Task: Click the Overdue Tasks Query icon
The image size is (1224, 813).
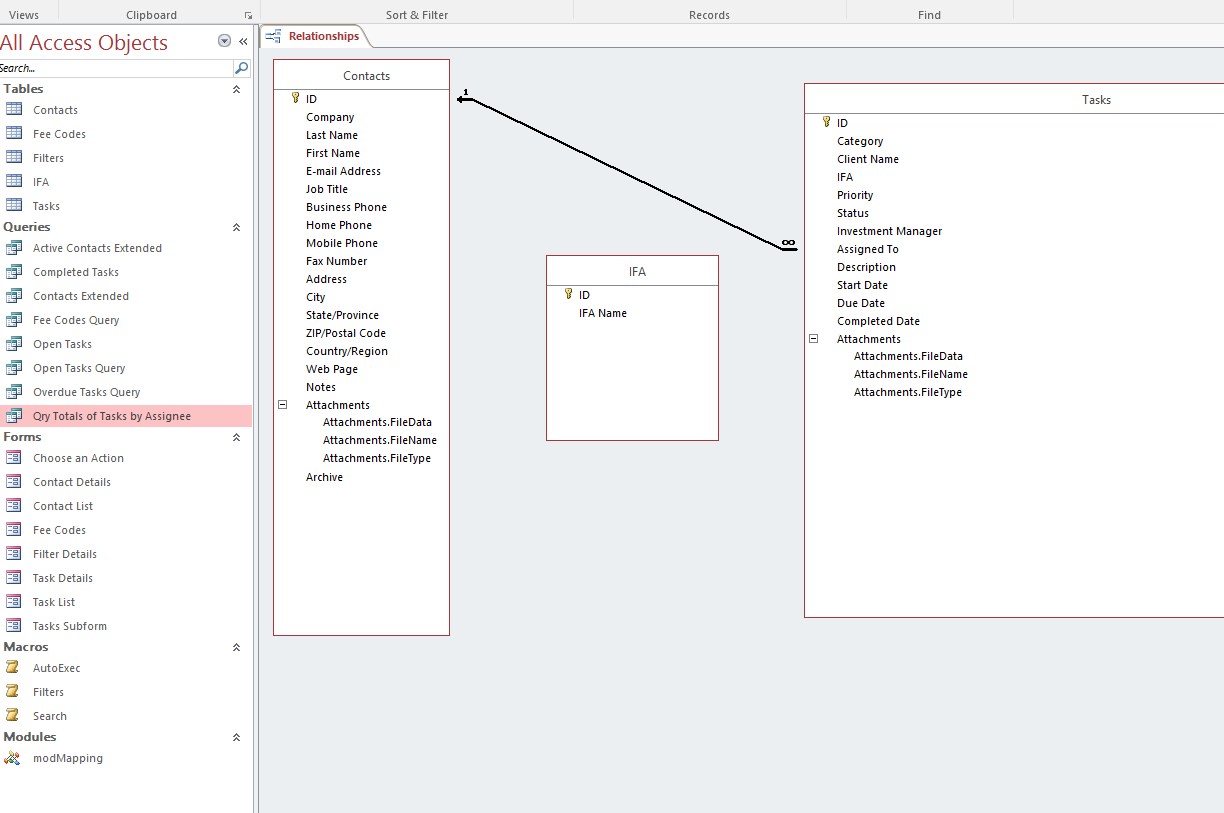Action: coord(14,391)
